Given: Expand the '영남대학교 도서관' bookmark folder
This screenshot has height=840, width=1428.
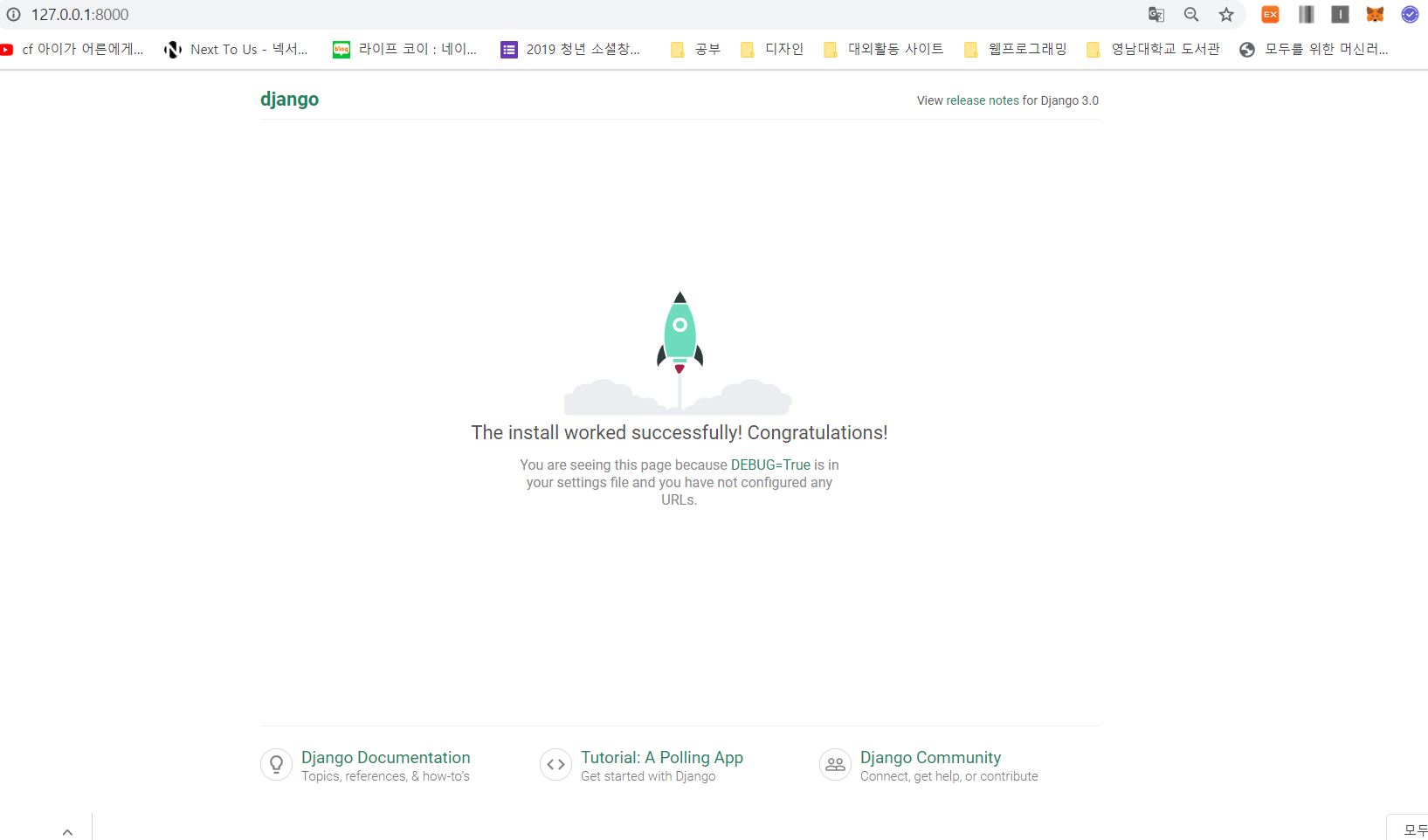Looking at the screenshot, I should click(1154, 50).
